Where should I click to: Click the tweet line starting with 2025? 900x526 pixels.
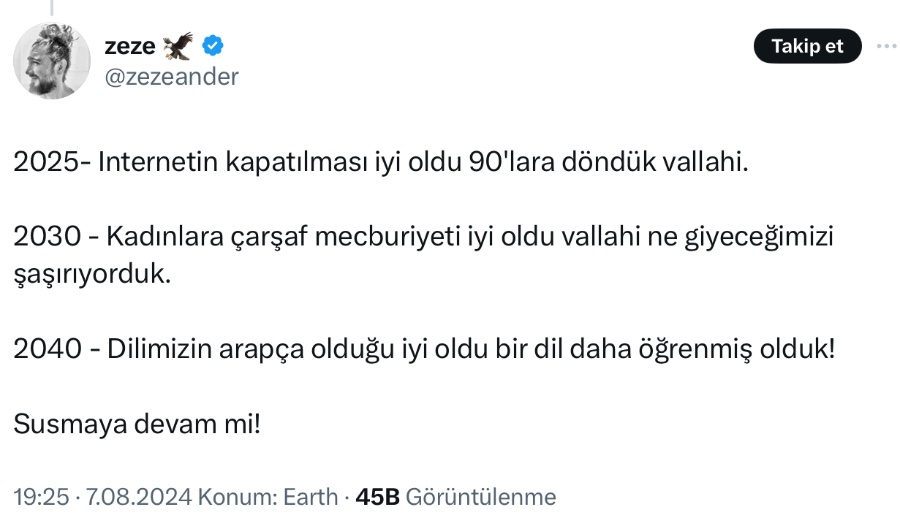(x=380, y=163)
